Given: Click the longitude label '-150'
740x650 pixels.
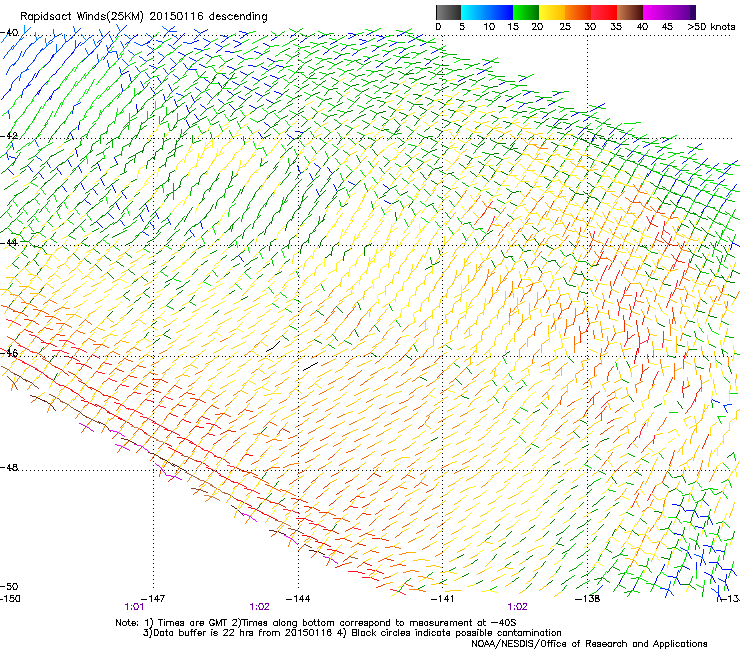Looking at the screenshot, I should 10,599.
